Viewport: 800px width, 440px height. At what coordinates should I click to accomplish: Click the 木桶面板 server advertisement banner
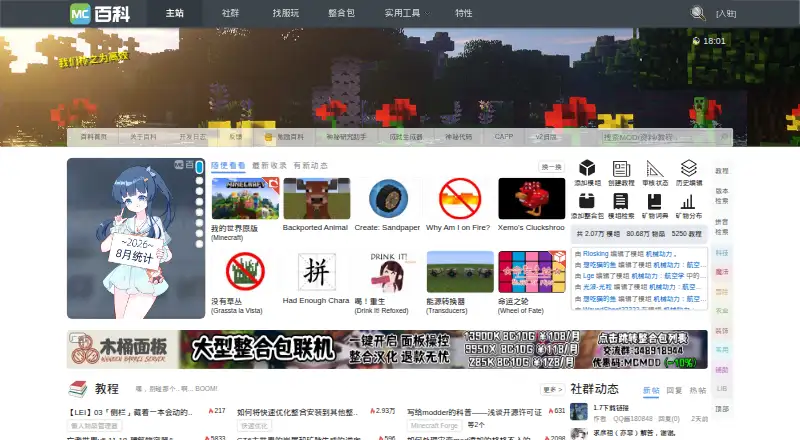pos(387,349)
